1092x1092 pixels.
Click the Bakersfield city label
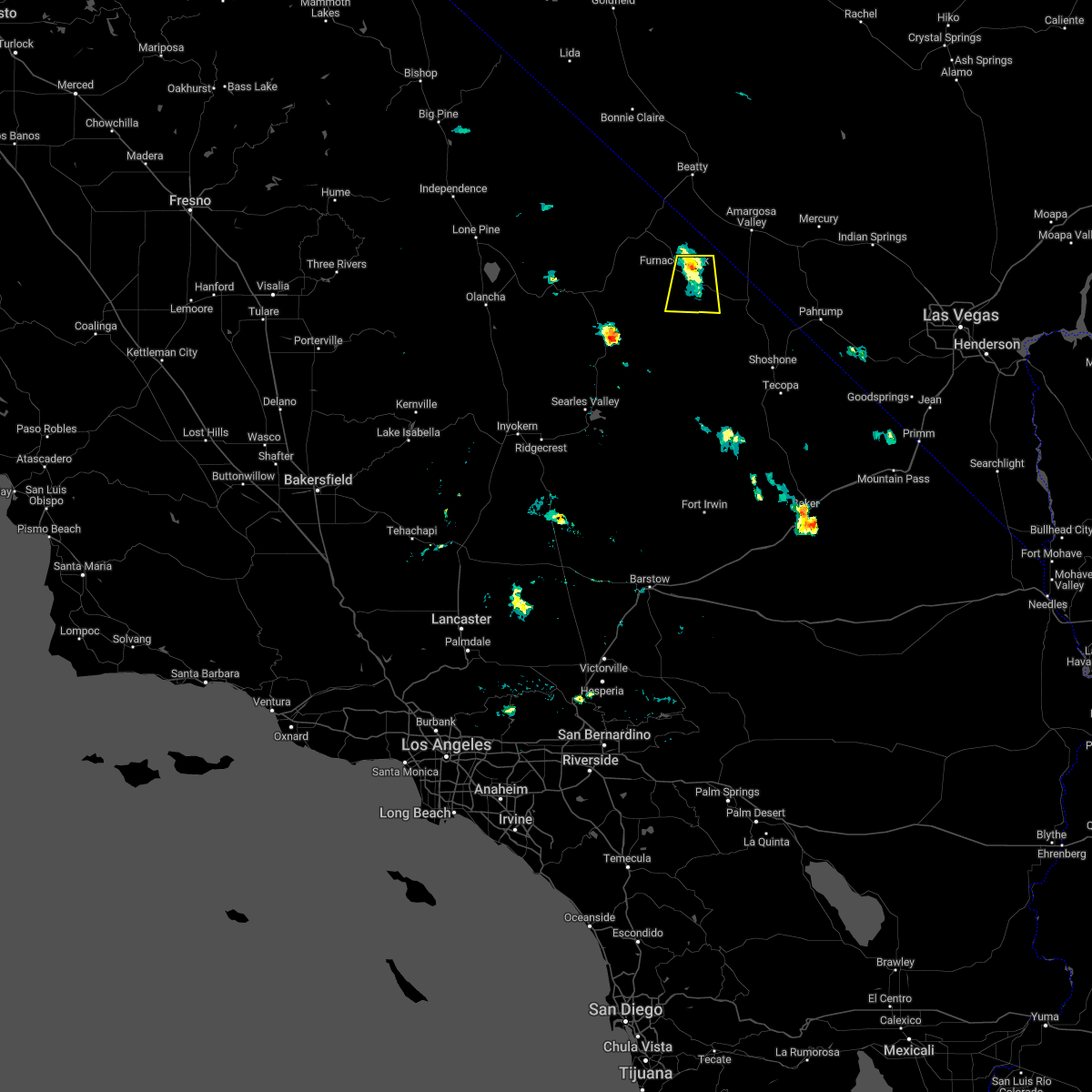coord(318,480)
